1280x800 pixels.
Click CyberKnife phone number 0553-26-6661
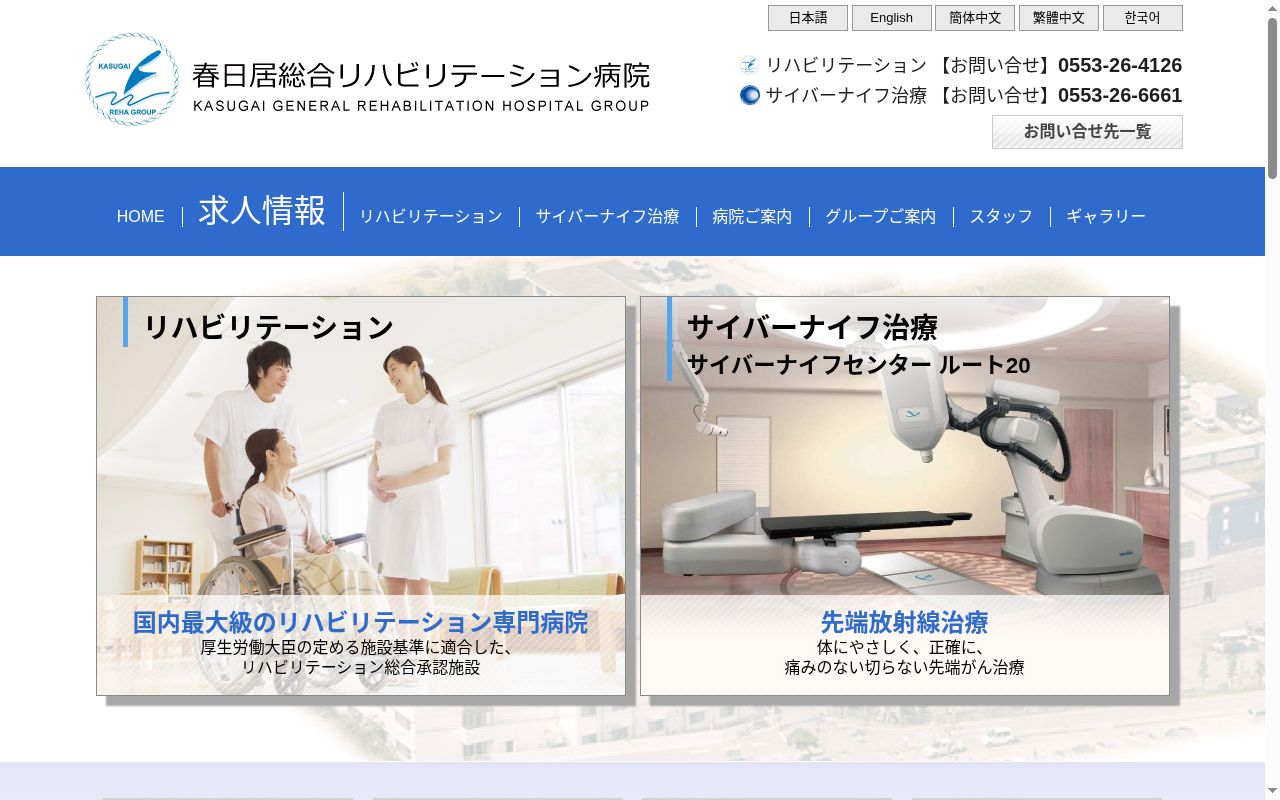1120,95
